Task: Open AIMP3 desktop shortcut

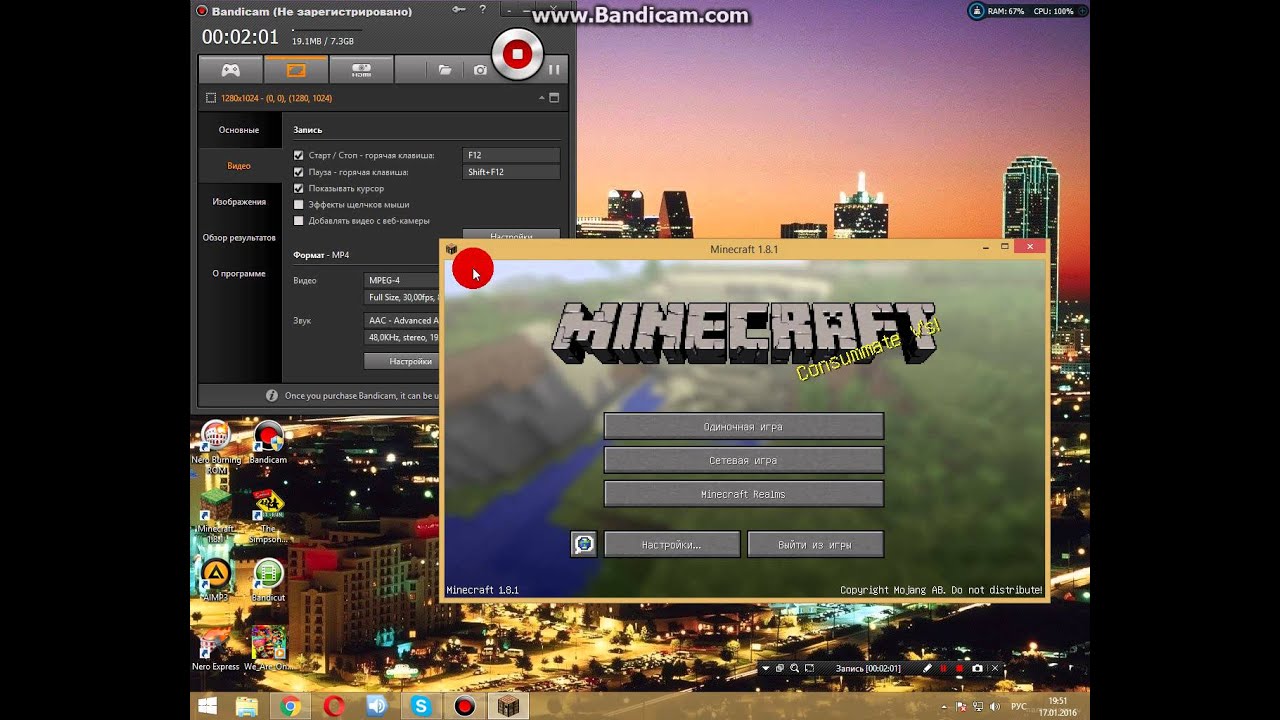Action: [x=216, y=579]
